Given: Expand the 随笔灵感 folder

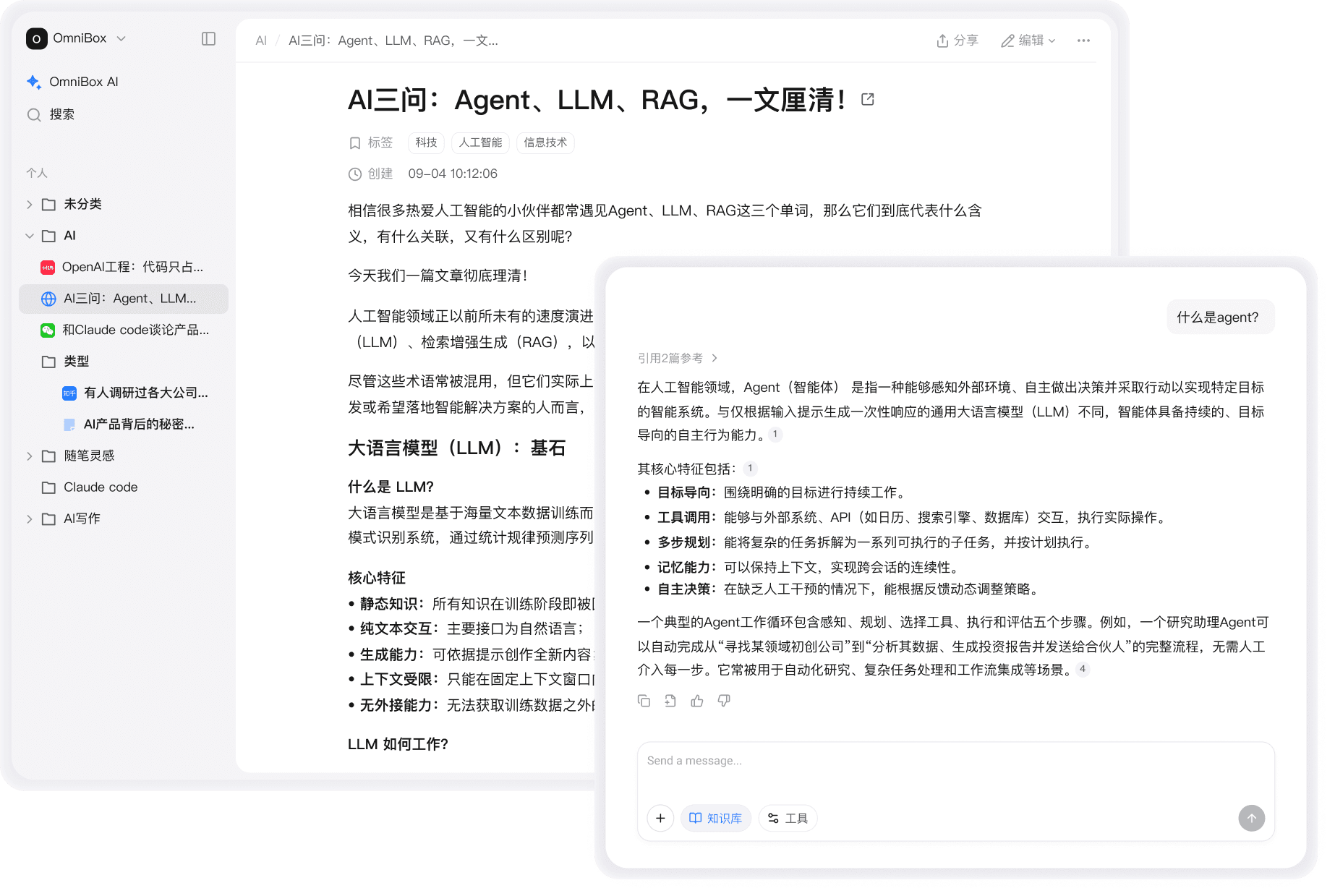Looking at the screenshot, I should [x=30, y=456].
